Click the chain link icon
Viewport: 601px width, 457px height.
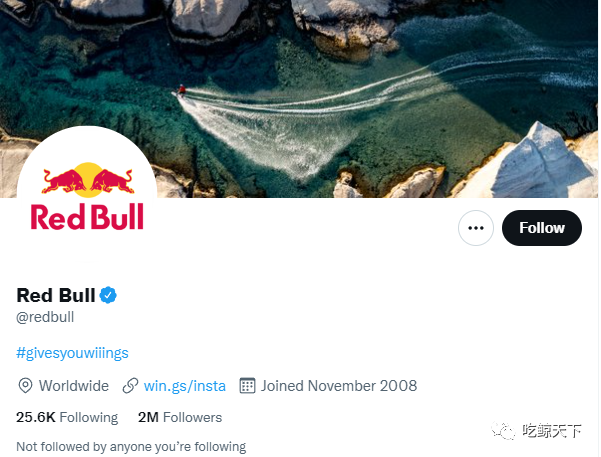pos(130,386)
